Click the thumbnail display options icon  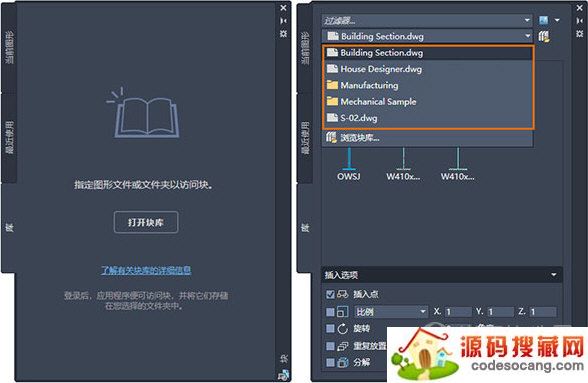[543, 20]
